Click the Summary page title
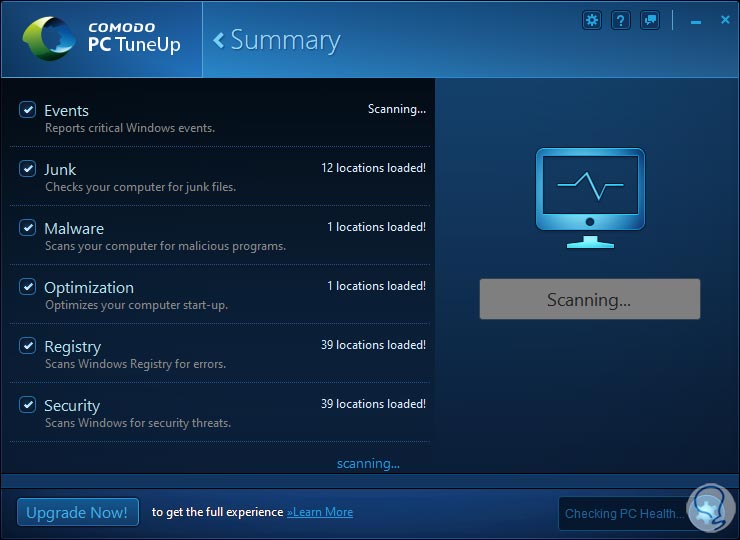The width and height of the screenshot is (740, 540). point(285,41)
